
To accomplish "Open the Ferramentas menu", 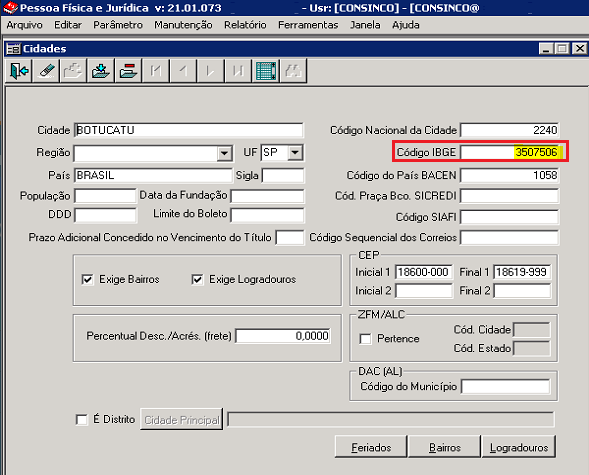I will [308, 25].
